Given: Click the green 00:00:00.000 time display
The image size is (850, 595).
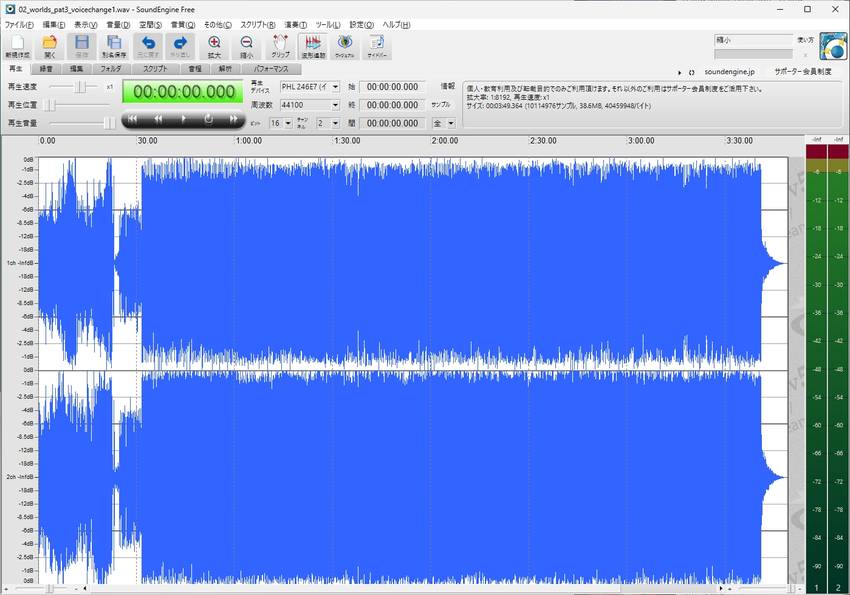Looking at the screenshot, I should [x=183, y=92].
